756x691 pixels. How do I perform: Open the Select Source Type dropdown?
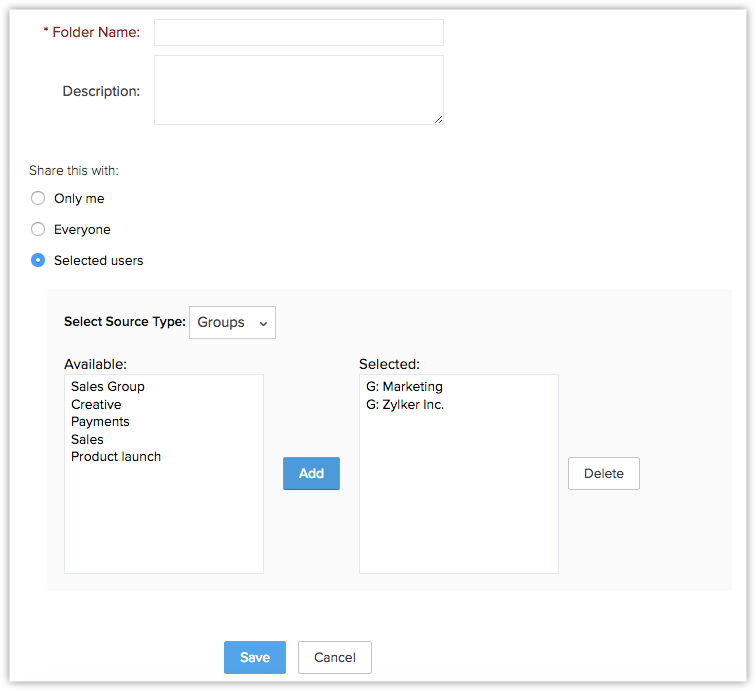pyautogui.click(x=232, y=322)
